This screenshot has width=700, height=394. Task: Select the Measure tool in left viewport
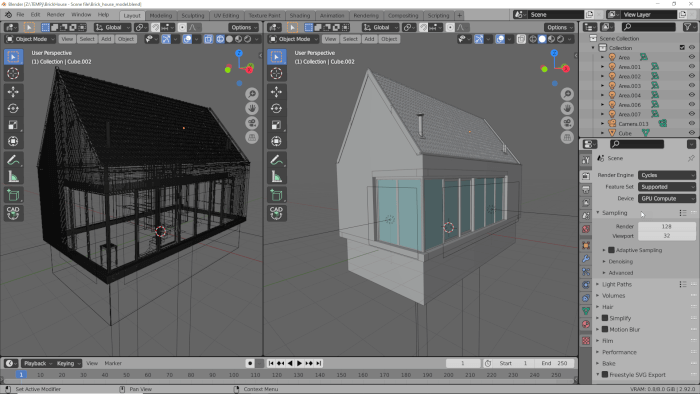[x=13, y=177]
